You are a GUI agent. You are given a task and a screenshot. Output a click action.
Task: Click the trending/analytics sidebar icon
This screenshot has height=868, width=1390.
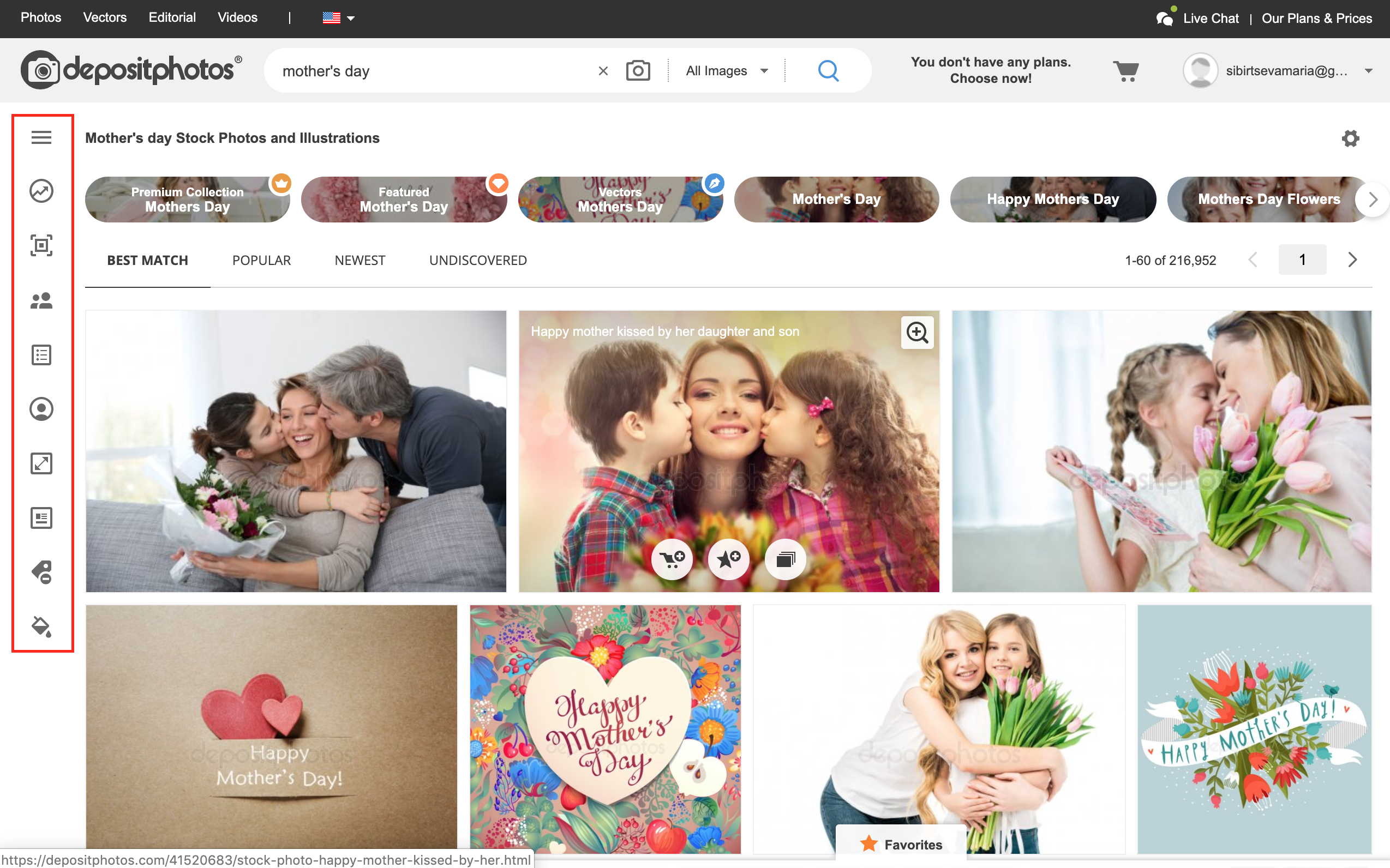(x=40, y=191)
